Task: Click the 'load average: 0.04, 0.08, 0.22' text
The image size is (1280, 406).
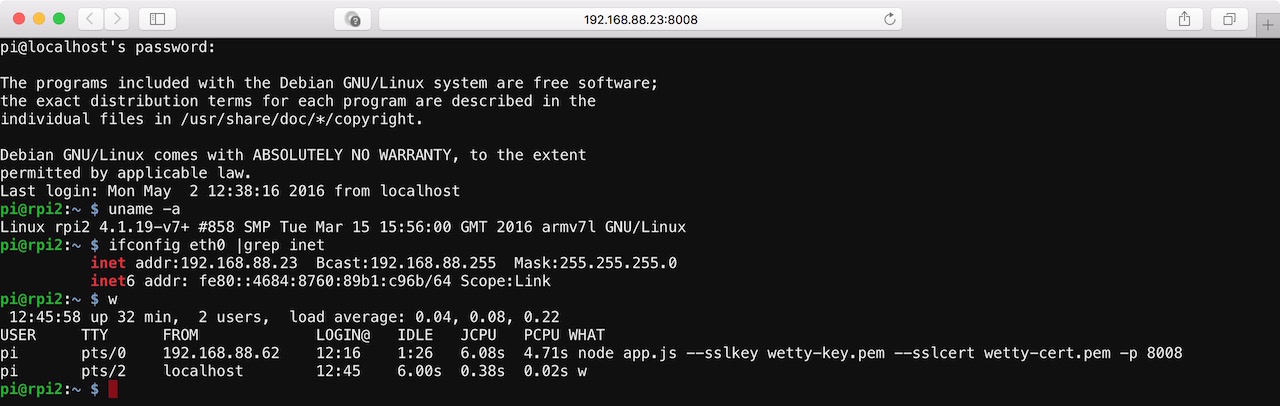Action: click(x=424, y=317)
